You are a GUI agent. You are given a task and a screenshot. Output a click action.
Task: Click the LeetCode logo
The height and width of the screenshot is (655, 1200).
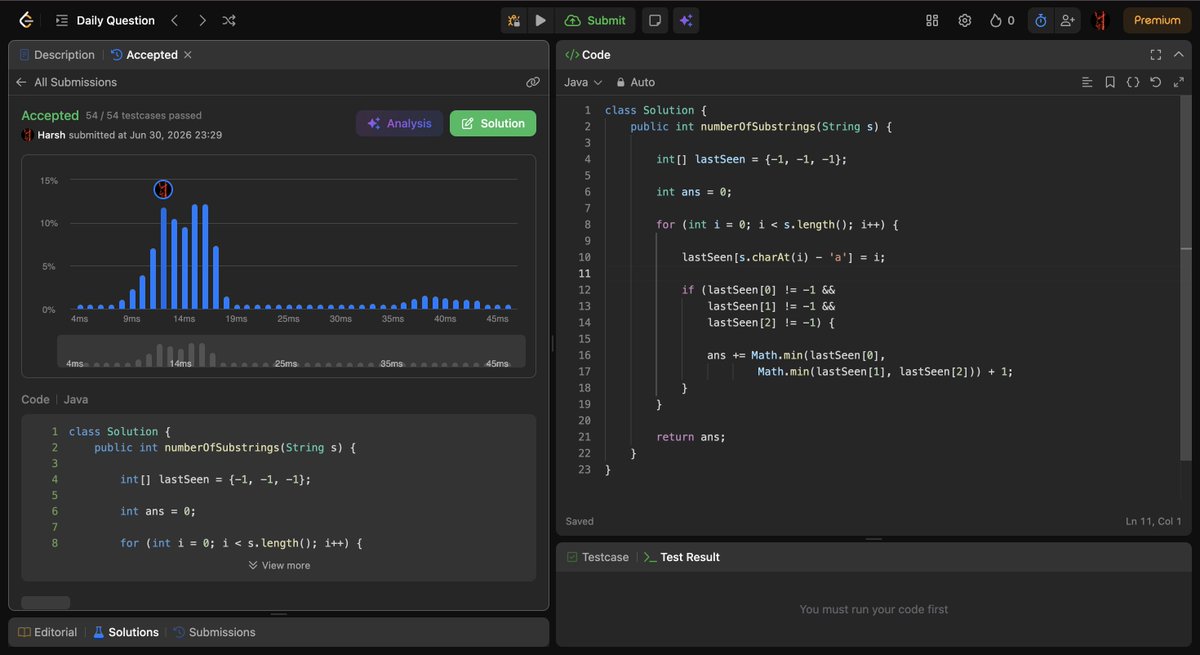tap(25, 20)
